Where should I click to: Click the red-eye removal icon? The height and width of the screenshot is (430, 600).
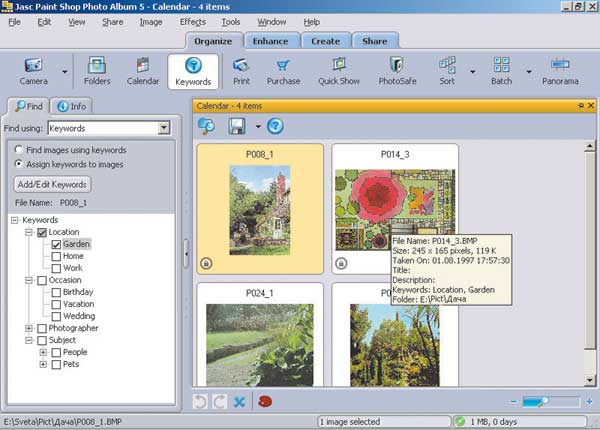(x=265, y=401)
